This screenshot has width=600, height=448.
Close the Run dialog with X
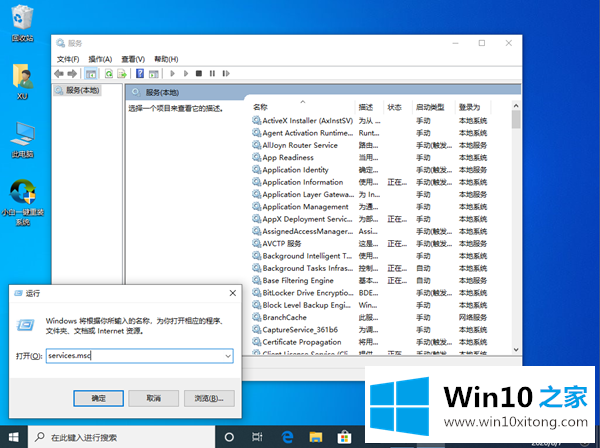click(x=233, y=293)
